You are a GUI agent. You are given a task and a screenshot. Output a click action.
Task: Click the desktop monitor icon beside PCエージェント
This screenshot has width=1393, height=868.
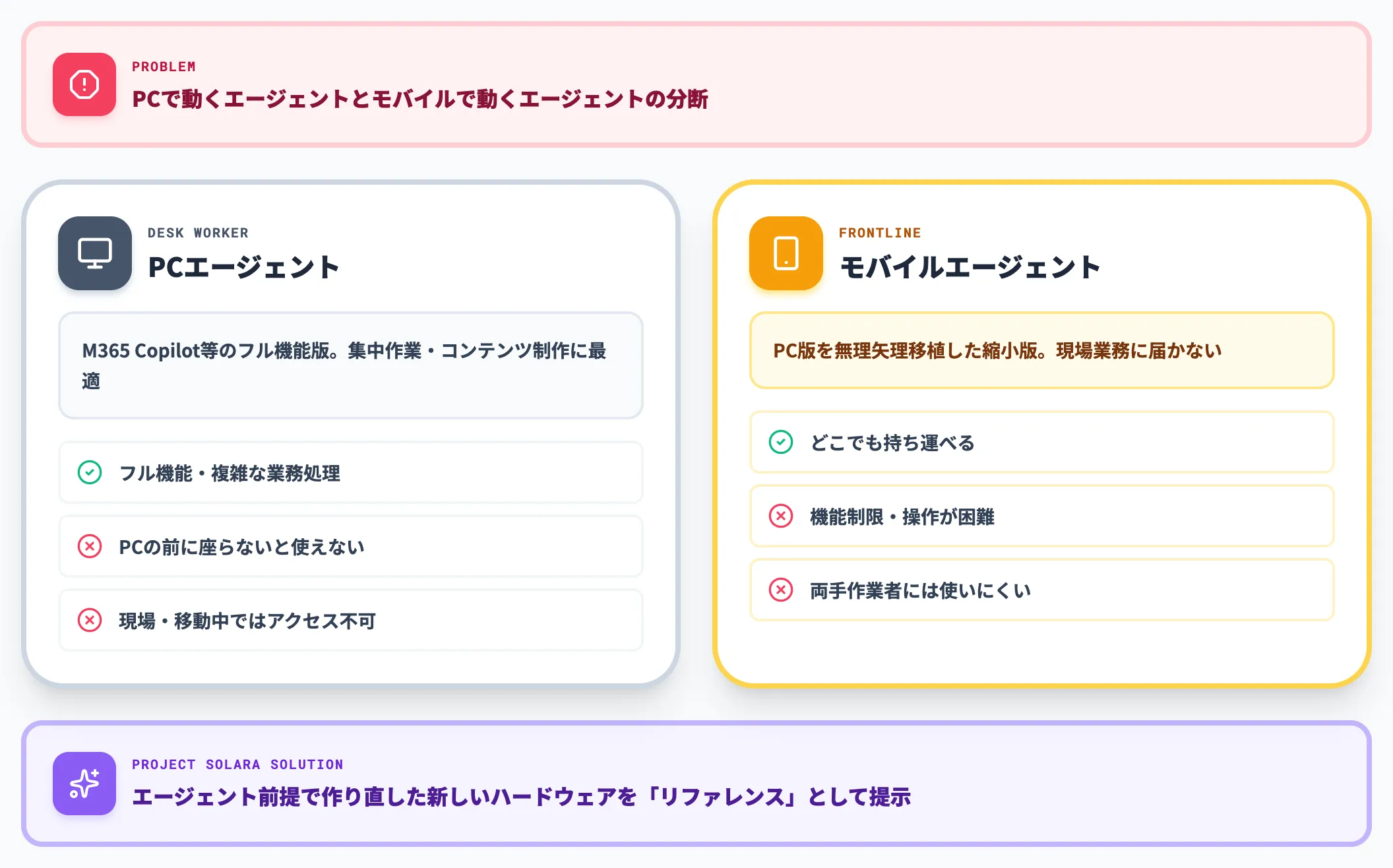pos(95,253)
